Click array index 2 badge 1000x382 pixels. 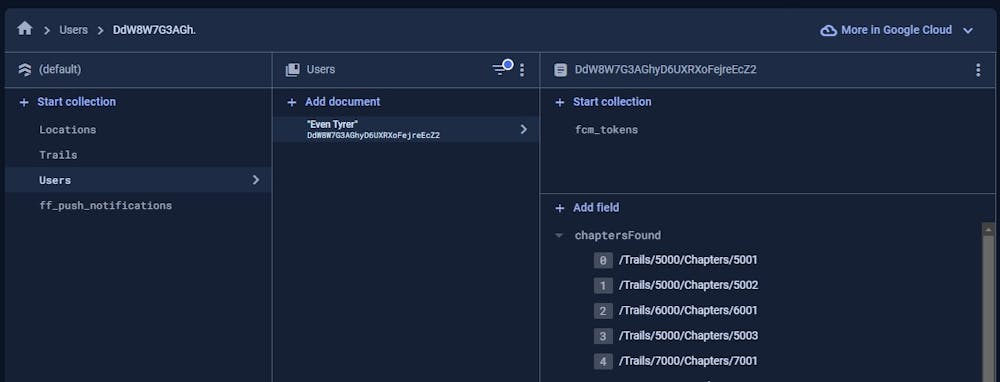coord(603,311)
